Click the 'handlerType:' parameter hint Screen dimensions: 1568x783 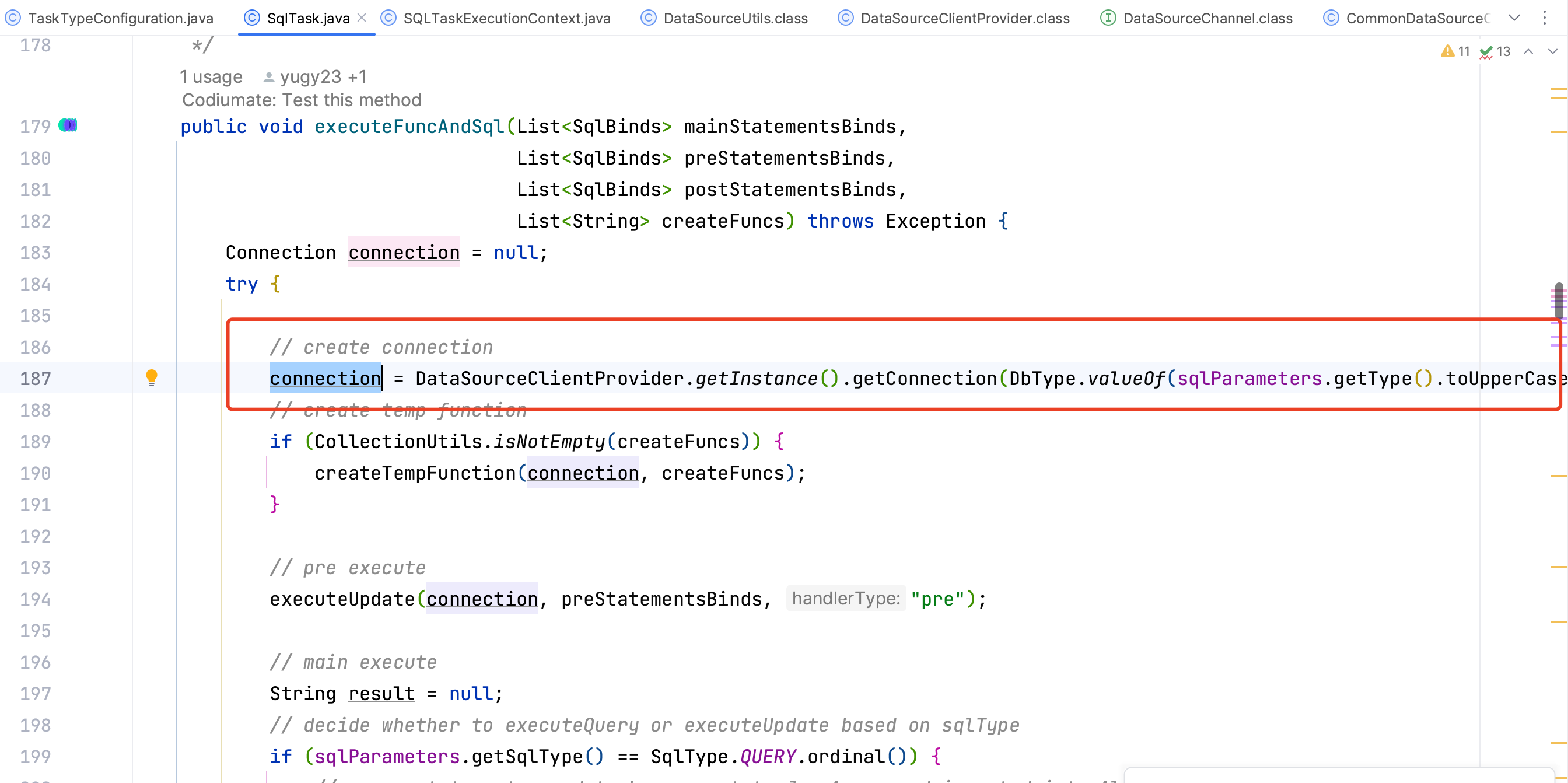[846, 599]
